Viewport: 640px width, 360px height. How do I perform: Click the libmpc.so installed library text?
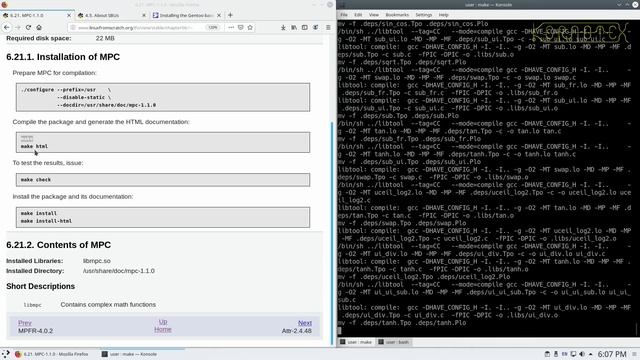pos(97,261)
